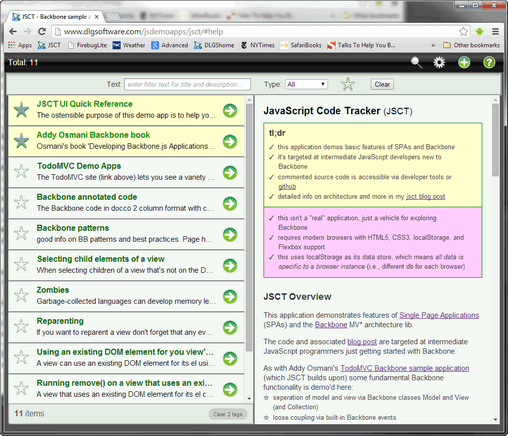508x436 pixels.
Task: Open help via green question mark icon
Action: pos(489,62)
